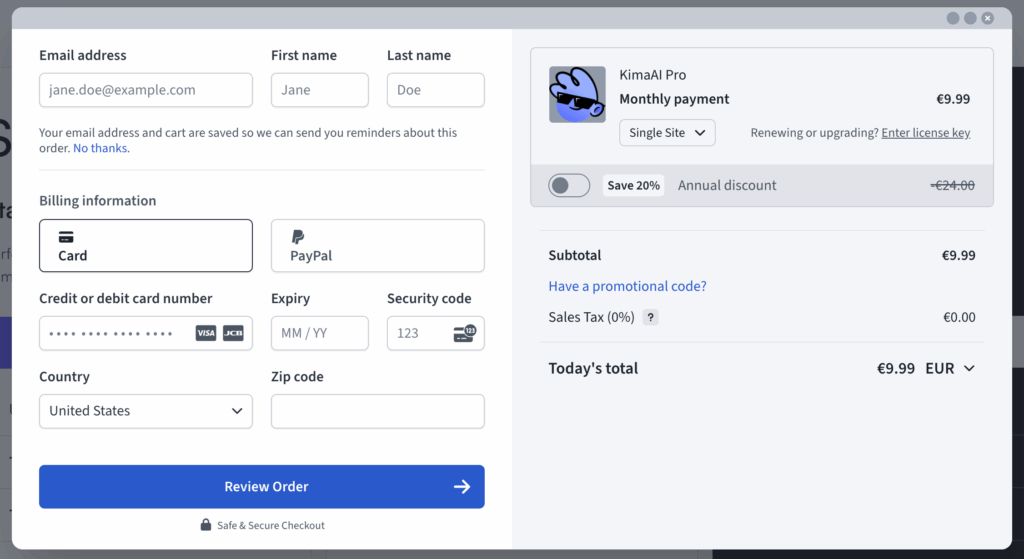Click the No thanks link
1024x559 pixels.
point(100,148)
